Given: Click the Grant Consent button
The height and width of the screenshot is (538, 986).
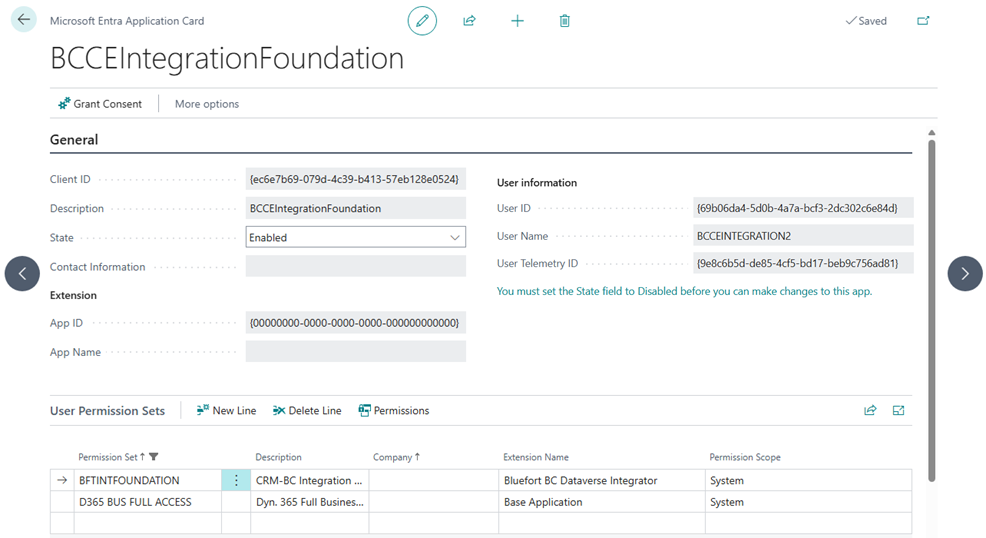Looking at the screenshot, I should pyautogui.click(x=100, y=104).
